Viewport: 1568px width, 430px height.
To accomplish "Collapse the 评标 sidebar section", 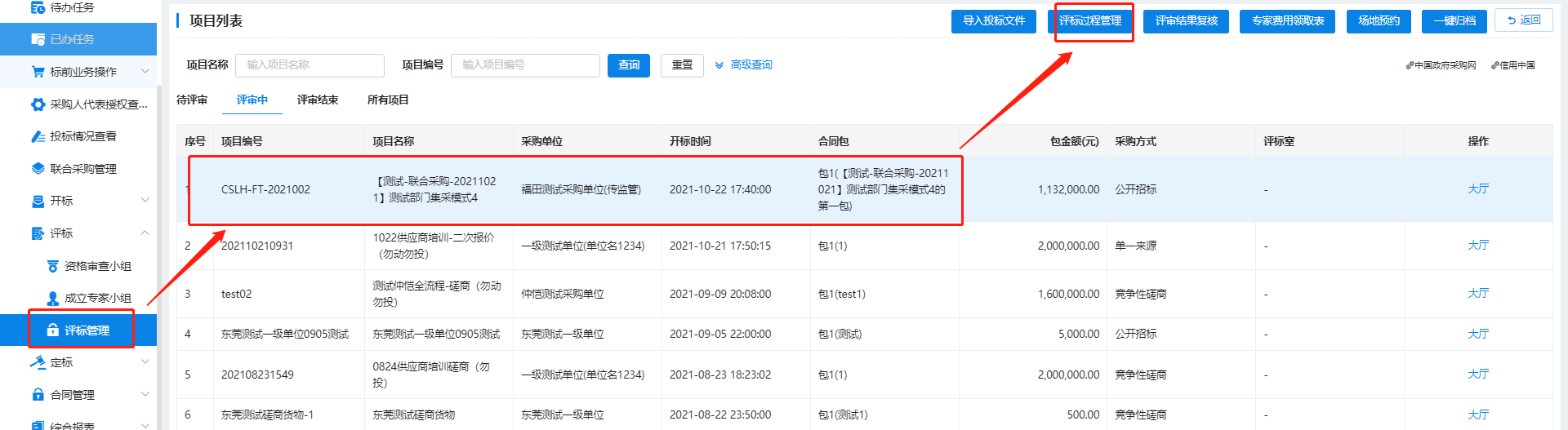I will (x=145, y=233).
